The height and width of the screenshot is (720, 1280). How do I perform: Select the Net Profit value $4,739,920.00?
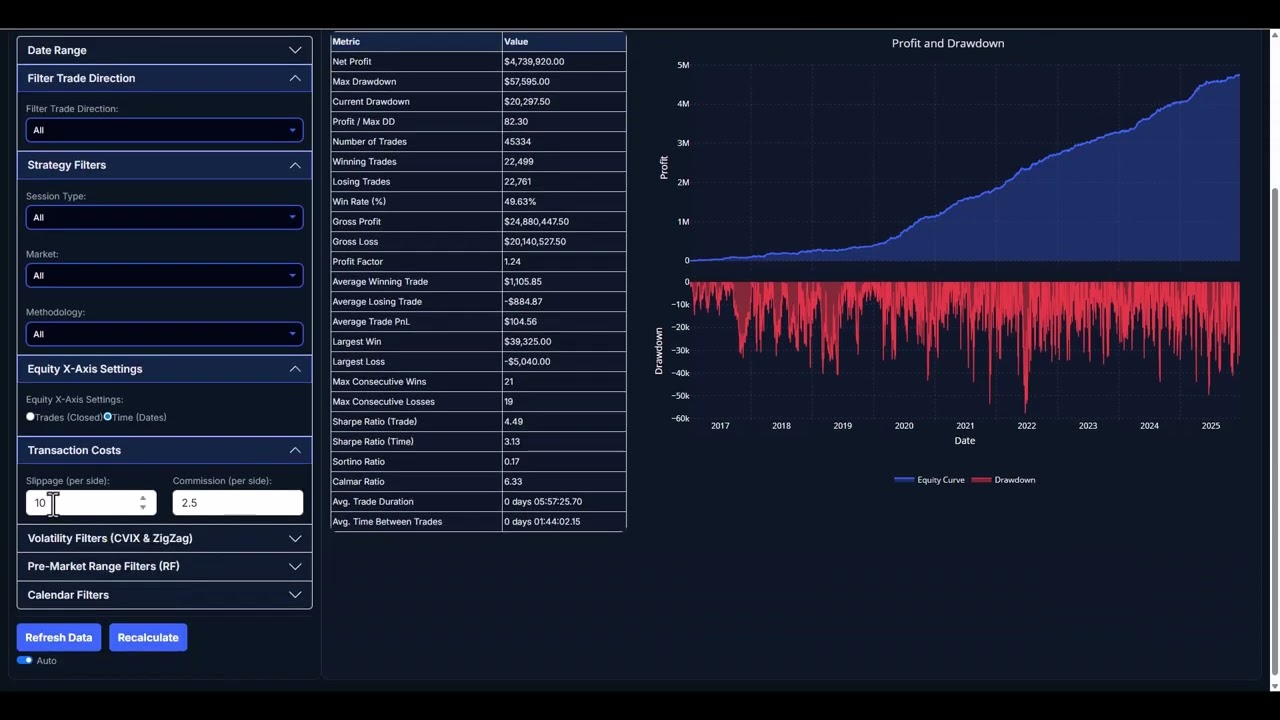[x=534, y=62]
